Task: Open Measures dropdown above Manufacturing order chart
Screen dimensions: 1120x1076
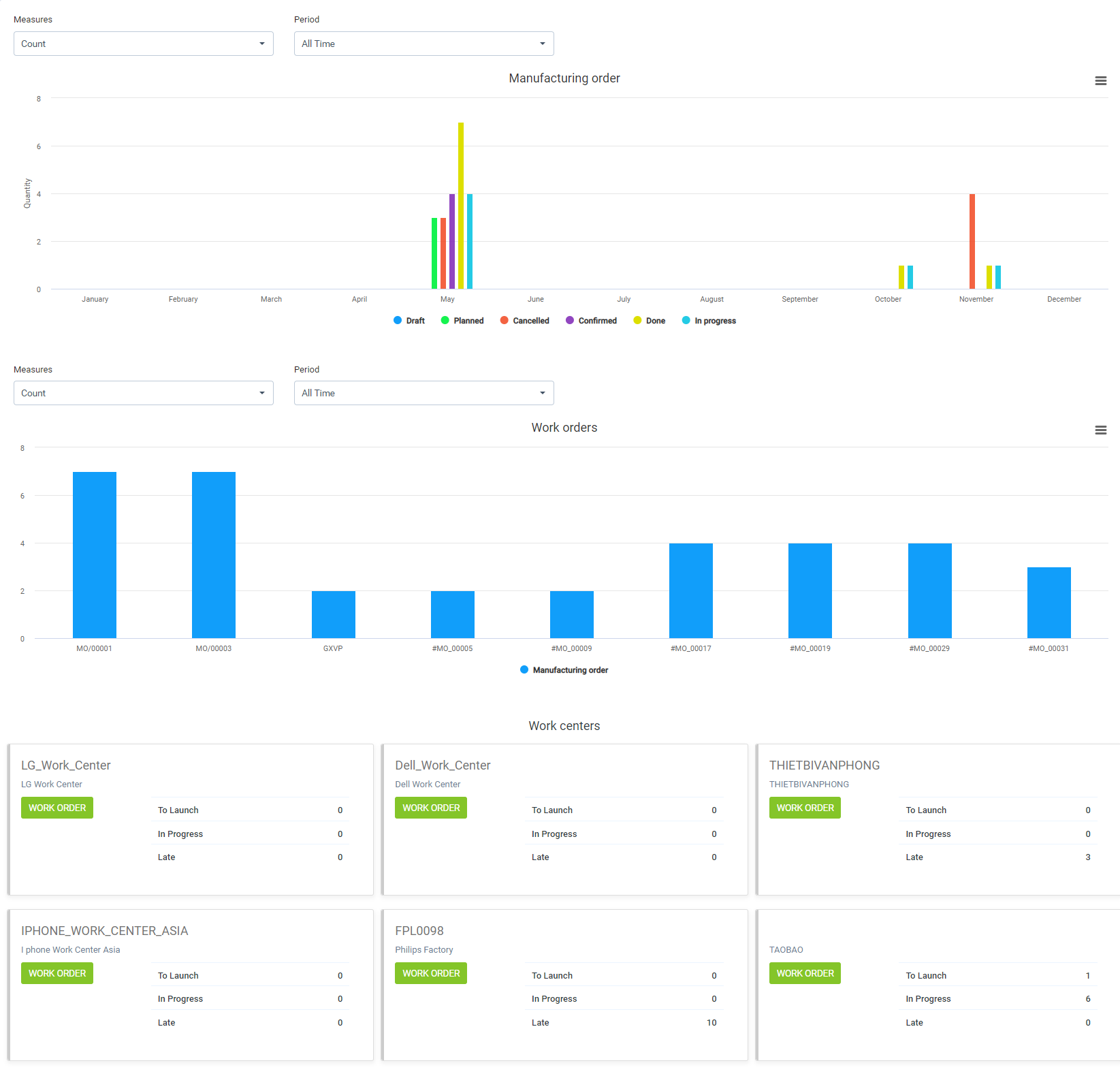Action: pos(144,44)
